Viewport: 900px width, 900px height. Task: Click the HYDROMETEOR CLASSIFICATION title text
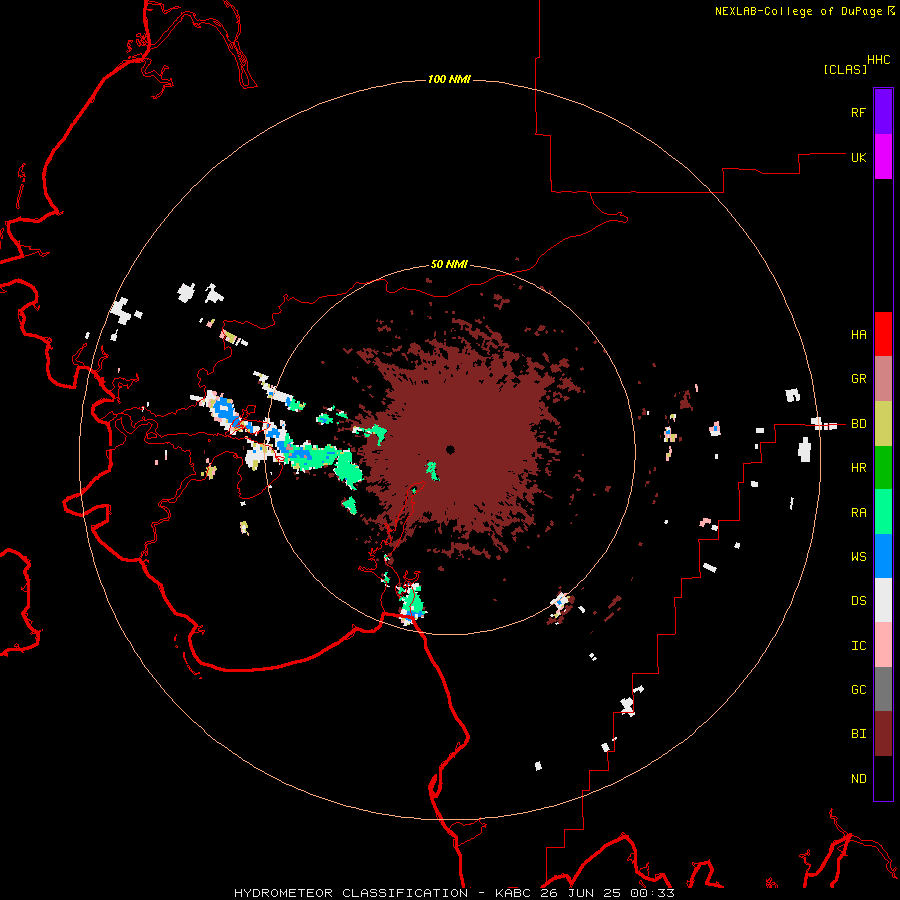[x=351, y=893]
